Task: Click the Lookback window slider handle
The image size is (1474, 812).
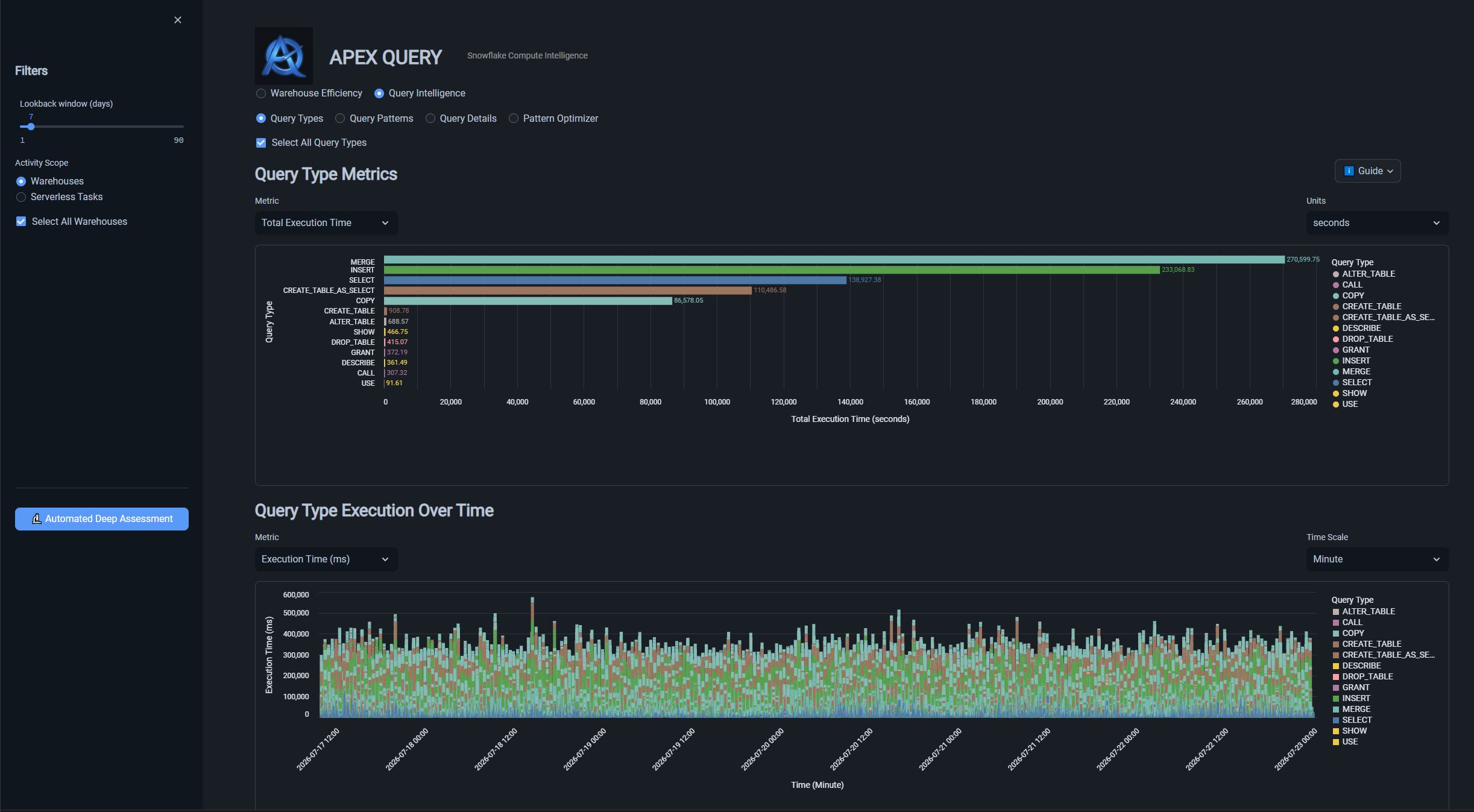Action: 31,127
